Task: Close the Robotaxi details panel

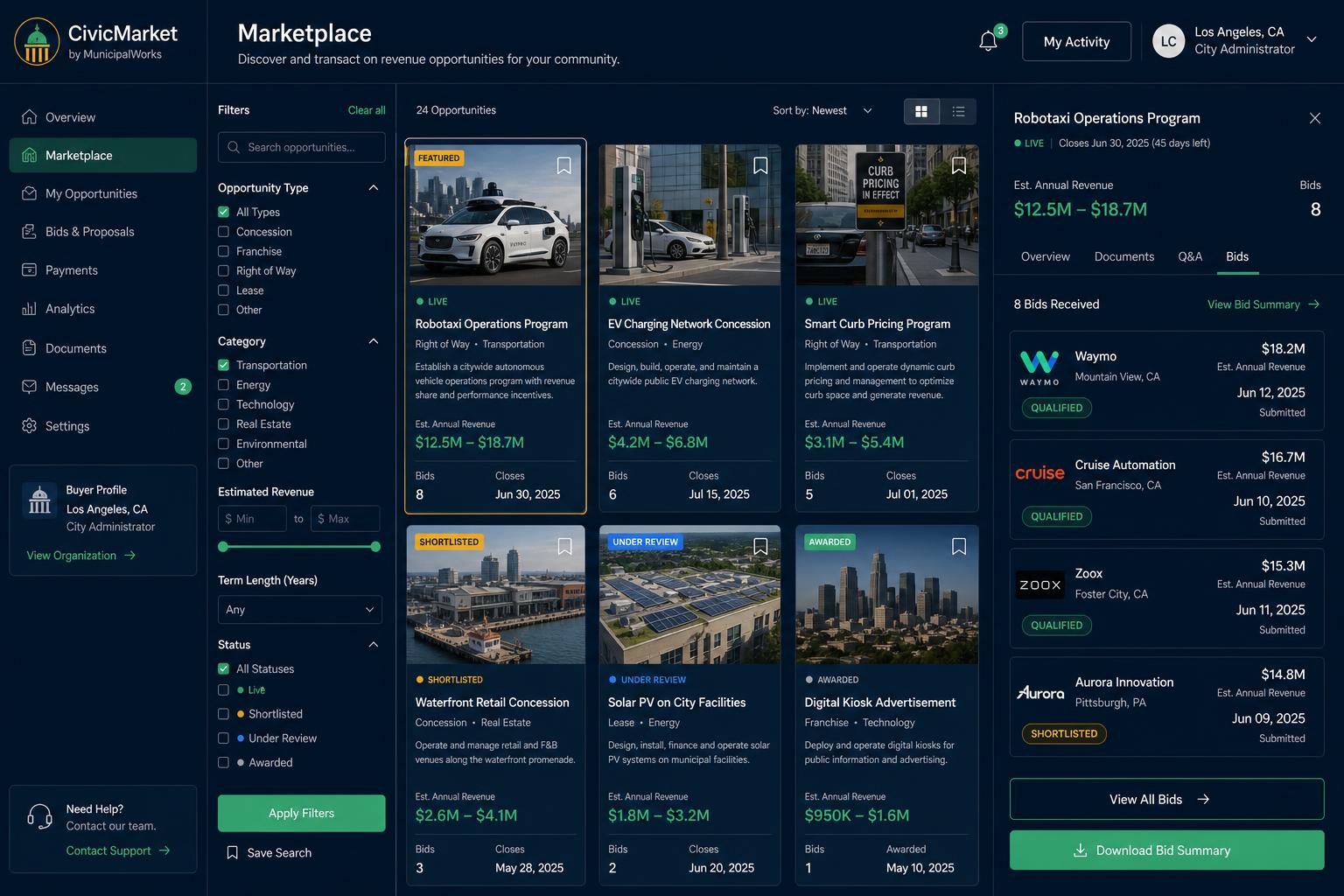Action: pos(1314,118)
